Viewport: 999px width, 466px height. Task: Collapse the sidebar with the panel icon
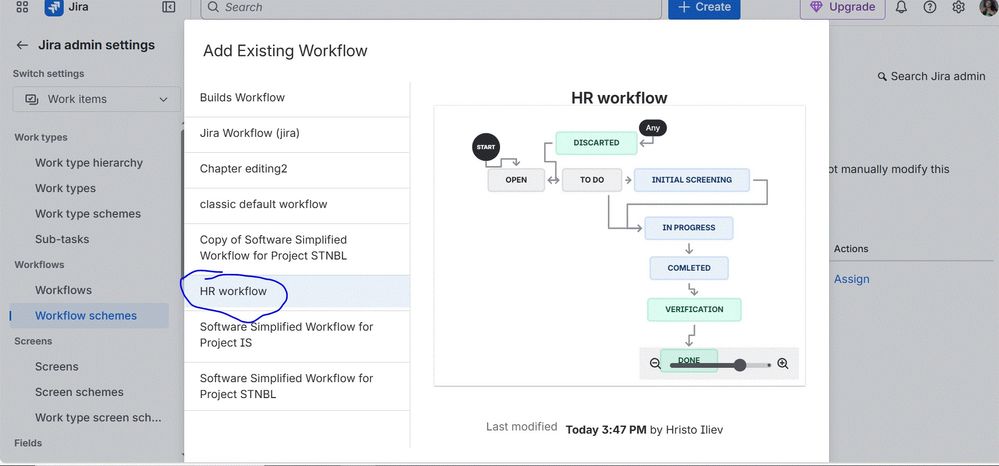click(x=169, y=7)
